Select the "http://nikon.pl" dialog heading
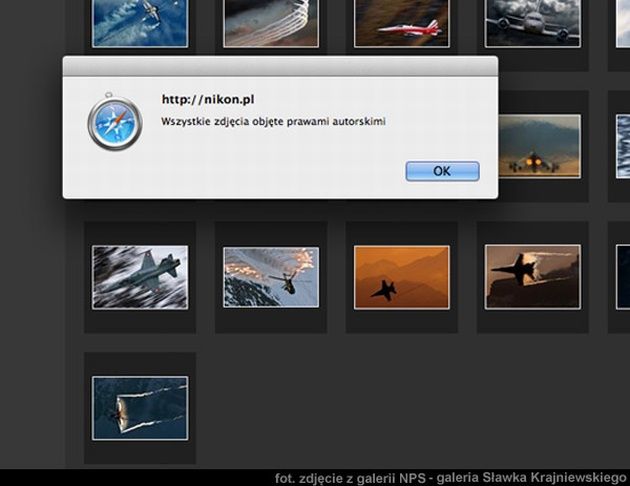The height and width of the screenshot is (486, 630). 208,99
